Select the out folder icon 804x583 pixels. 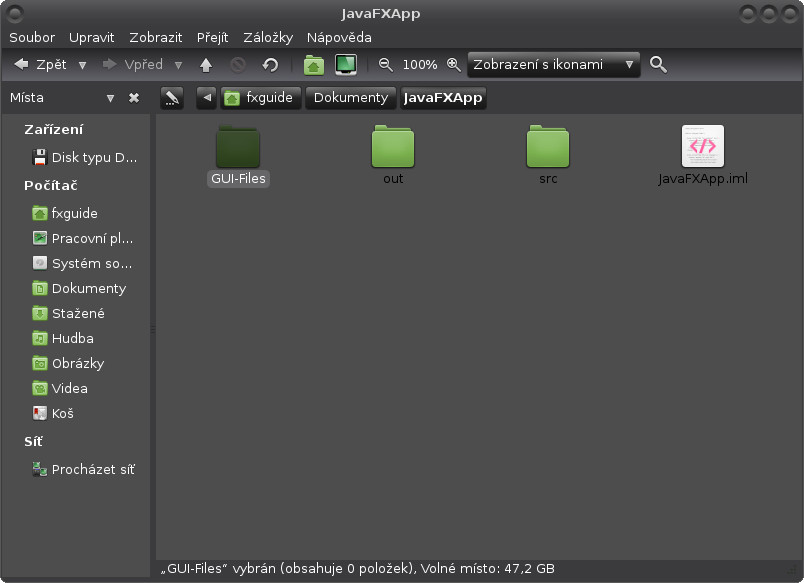point(393,147)
